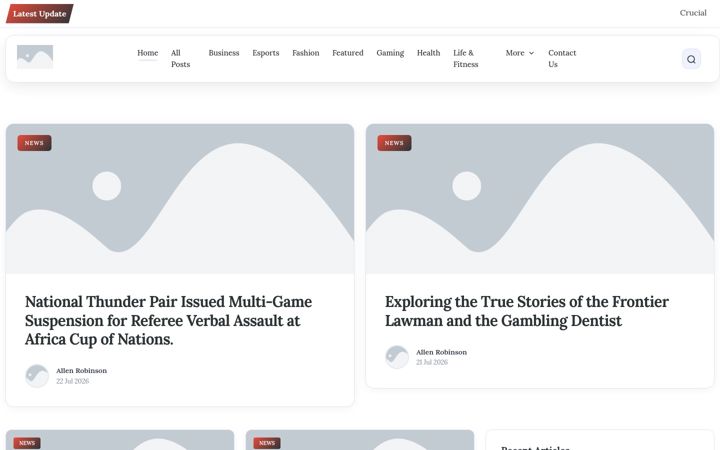Select the Business menu item

(224, 53)
